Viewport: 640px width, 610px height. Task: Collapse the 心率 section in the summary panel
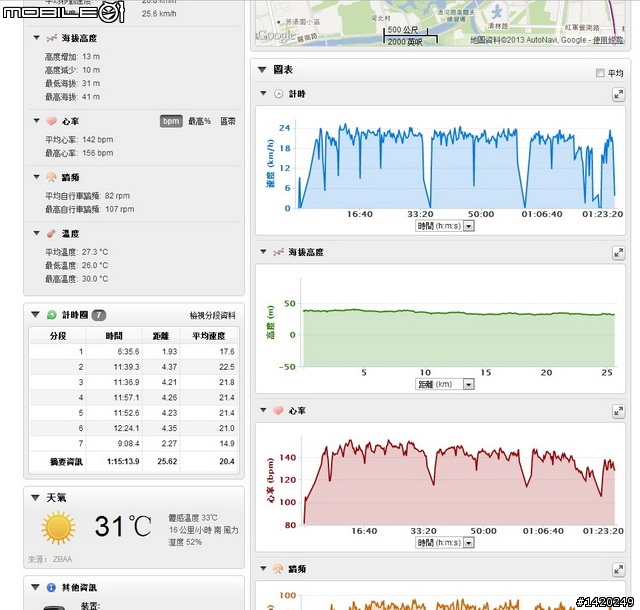pyautogui.click(x=36, y=121)
